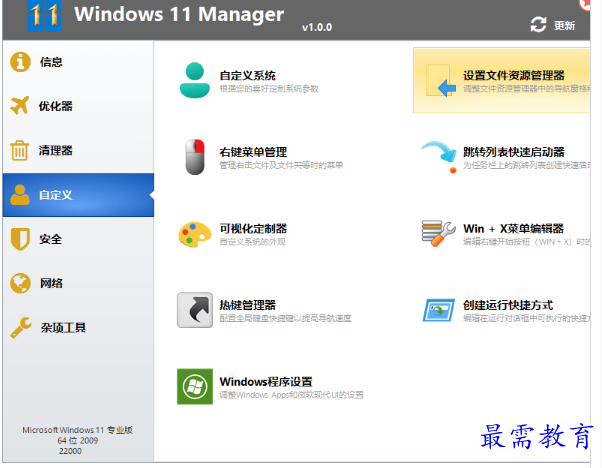This screenshot has height=468, width=602.
Task: Click the shortcut arrow icon for 热键管理器
Action: 195,310
